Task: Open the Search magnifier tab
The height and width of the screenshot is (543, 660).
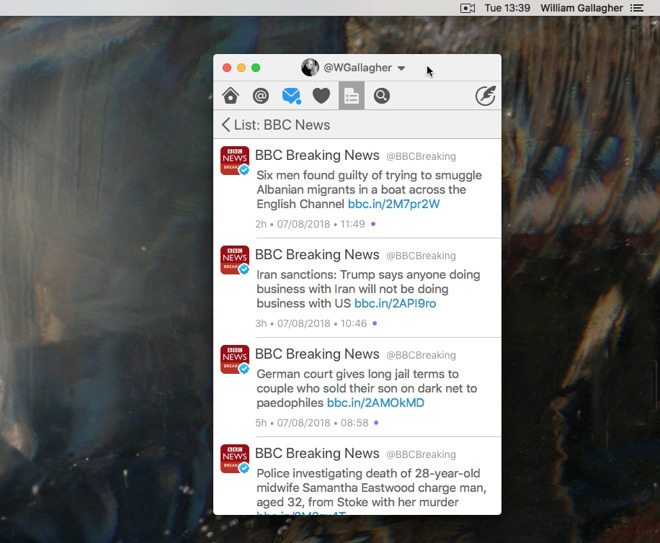Action: [381, 96]
